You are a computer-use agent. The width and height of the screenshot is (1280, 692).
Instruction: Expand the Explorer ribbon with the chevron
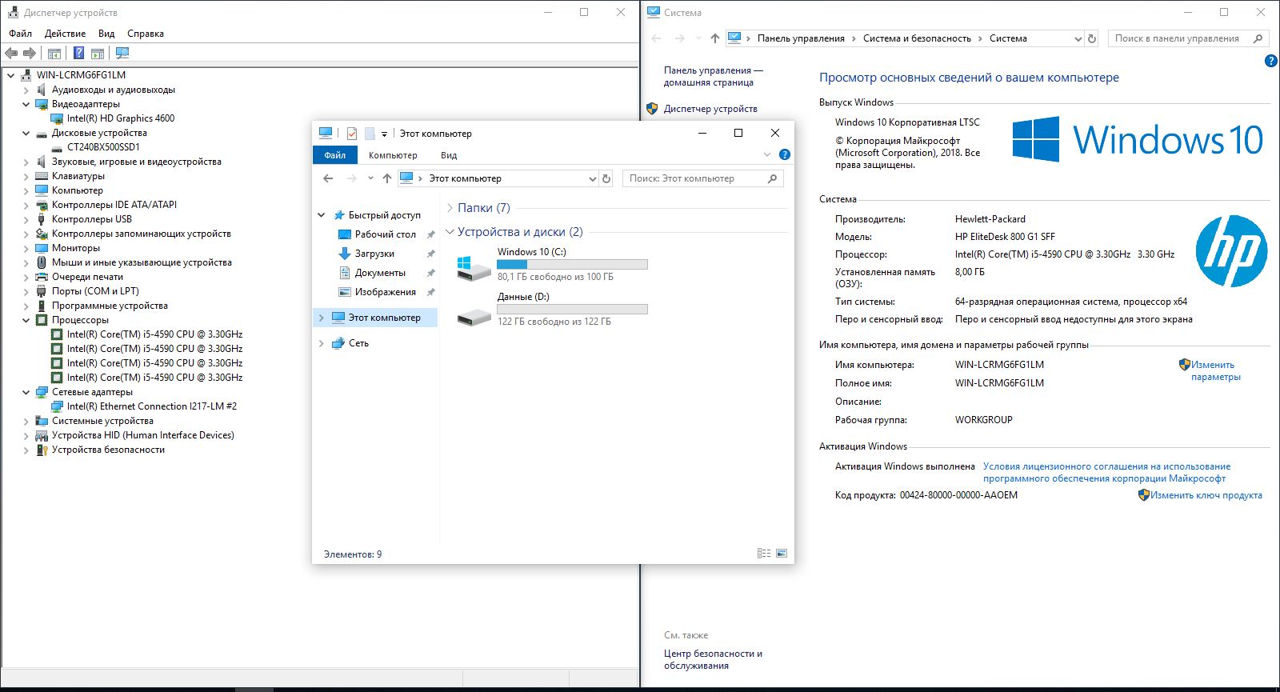coord(767,155)
